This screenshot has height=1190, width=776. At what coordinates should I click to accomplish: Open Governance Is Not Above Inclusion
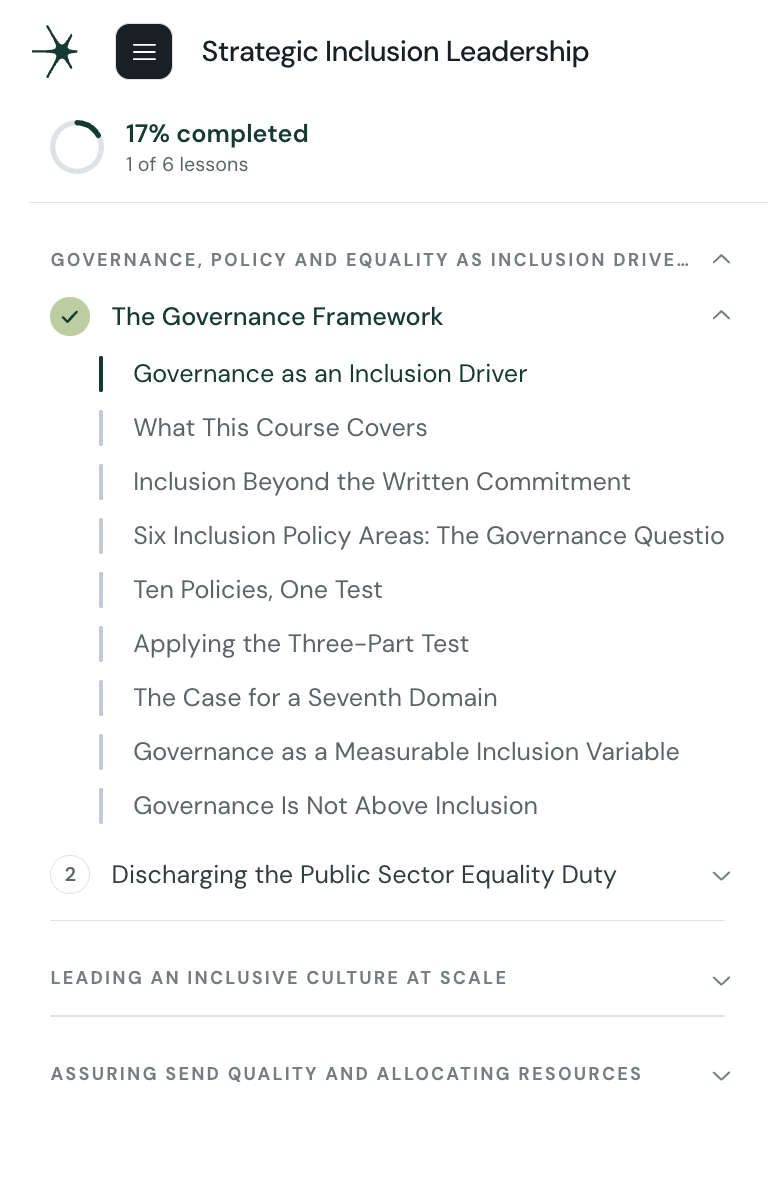[335, 805]
